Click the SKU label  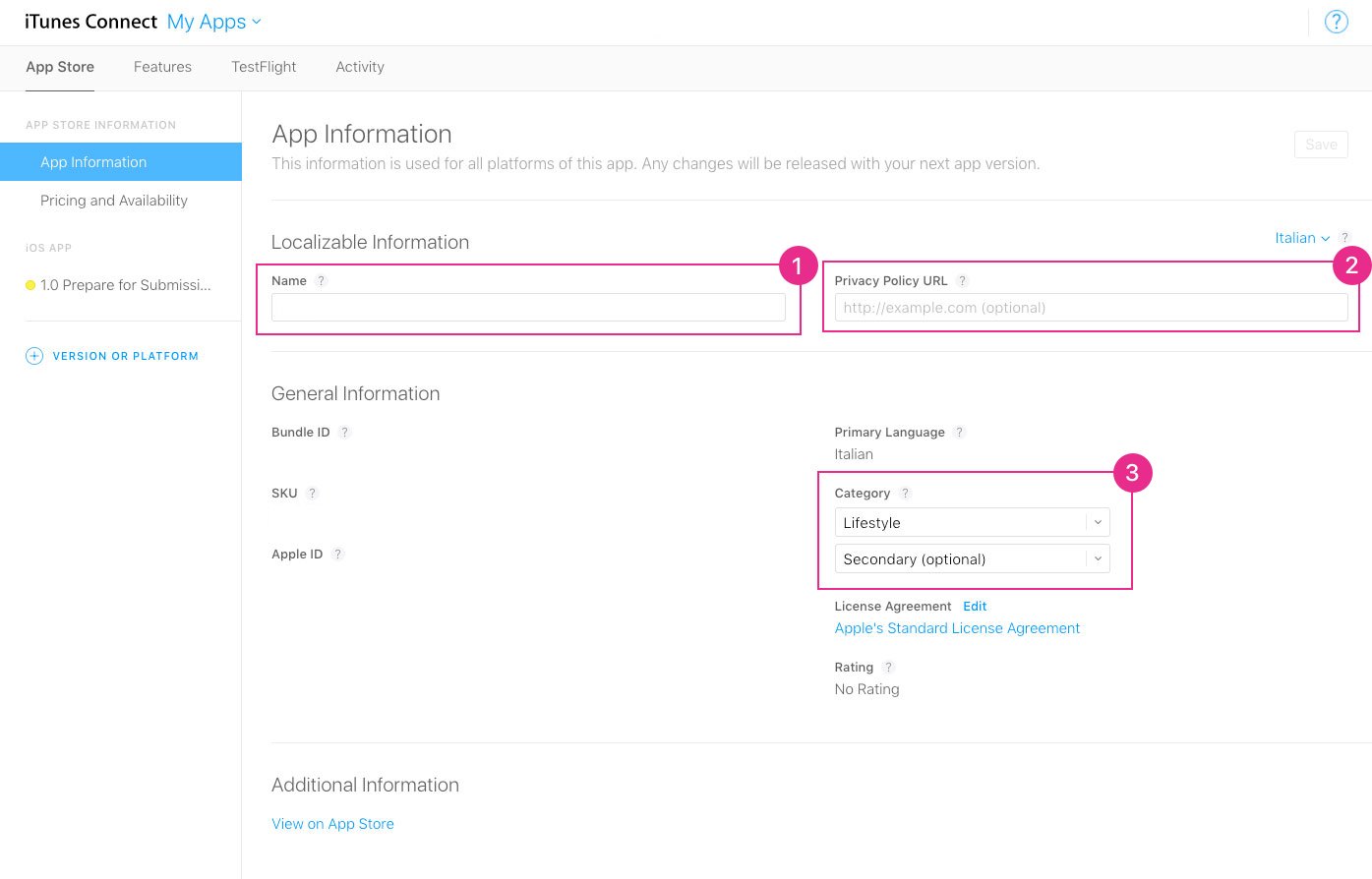tap(284, 494)
